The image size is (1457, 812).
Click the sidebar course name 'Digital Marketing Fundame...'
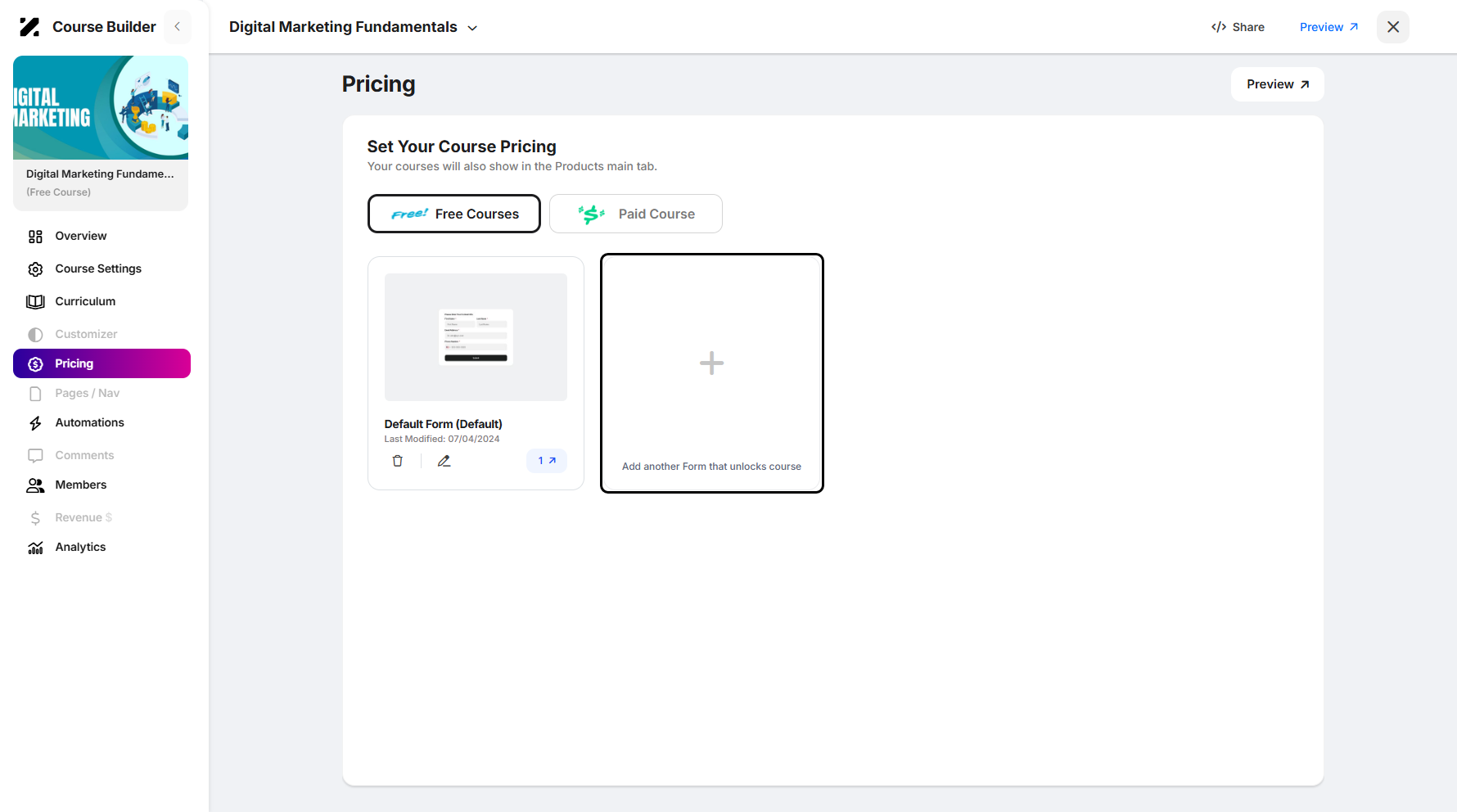[x=100, y=174]
